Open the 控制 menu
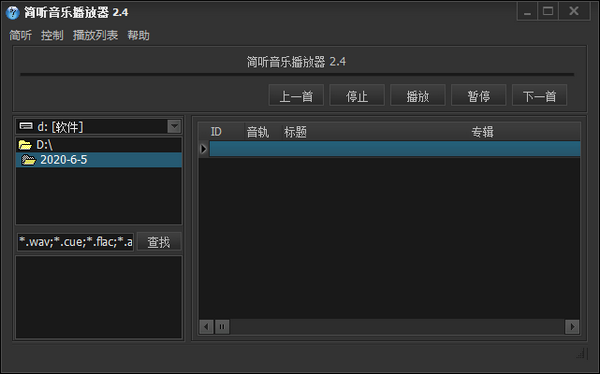600x374 pixels. (x=52, y=35)
